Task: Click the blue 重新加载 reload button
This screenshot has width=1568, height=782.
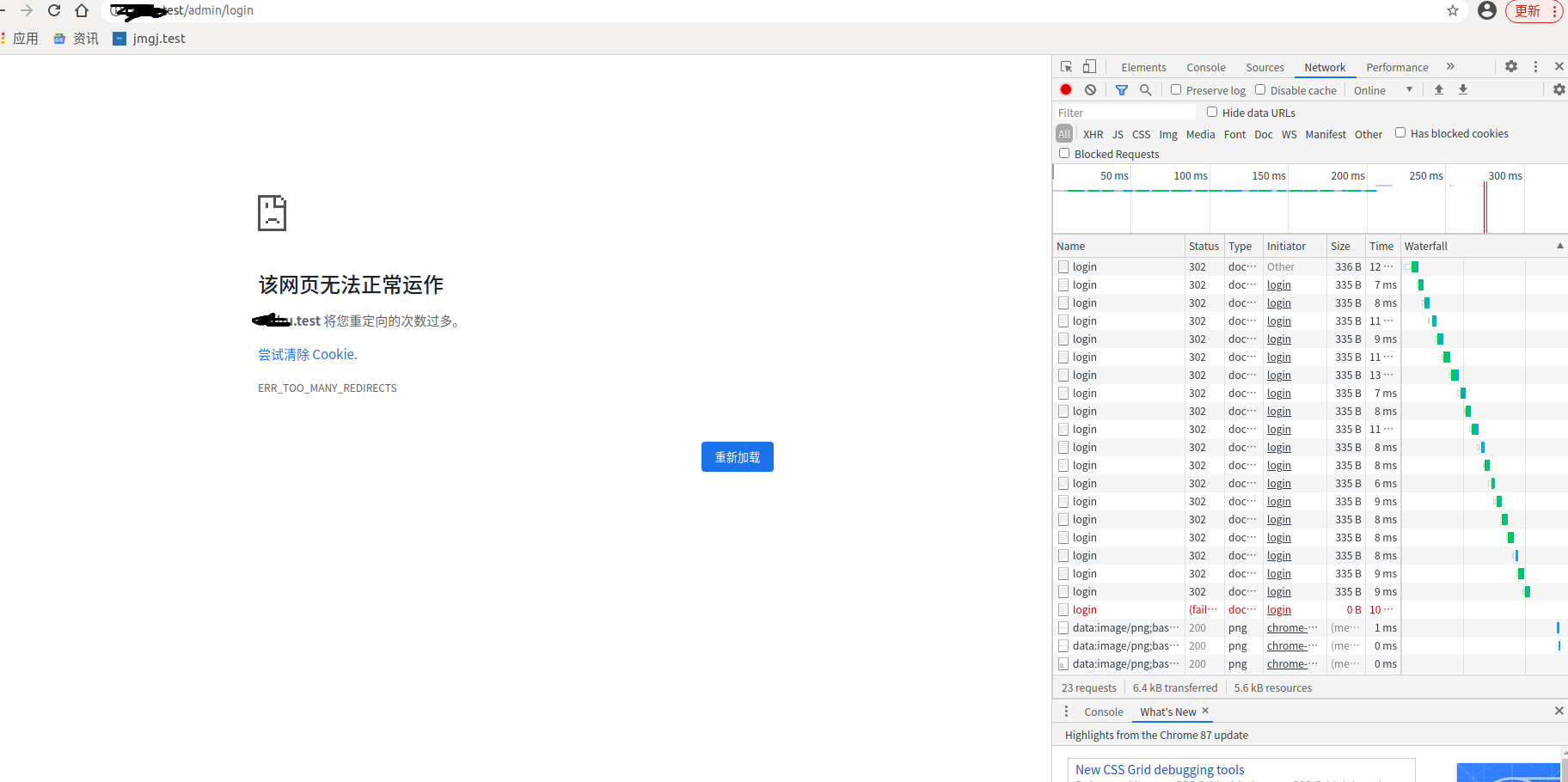Action: [737, 457]
